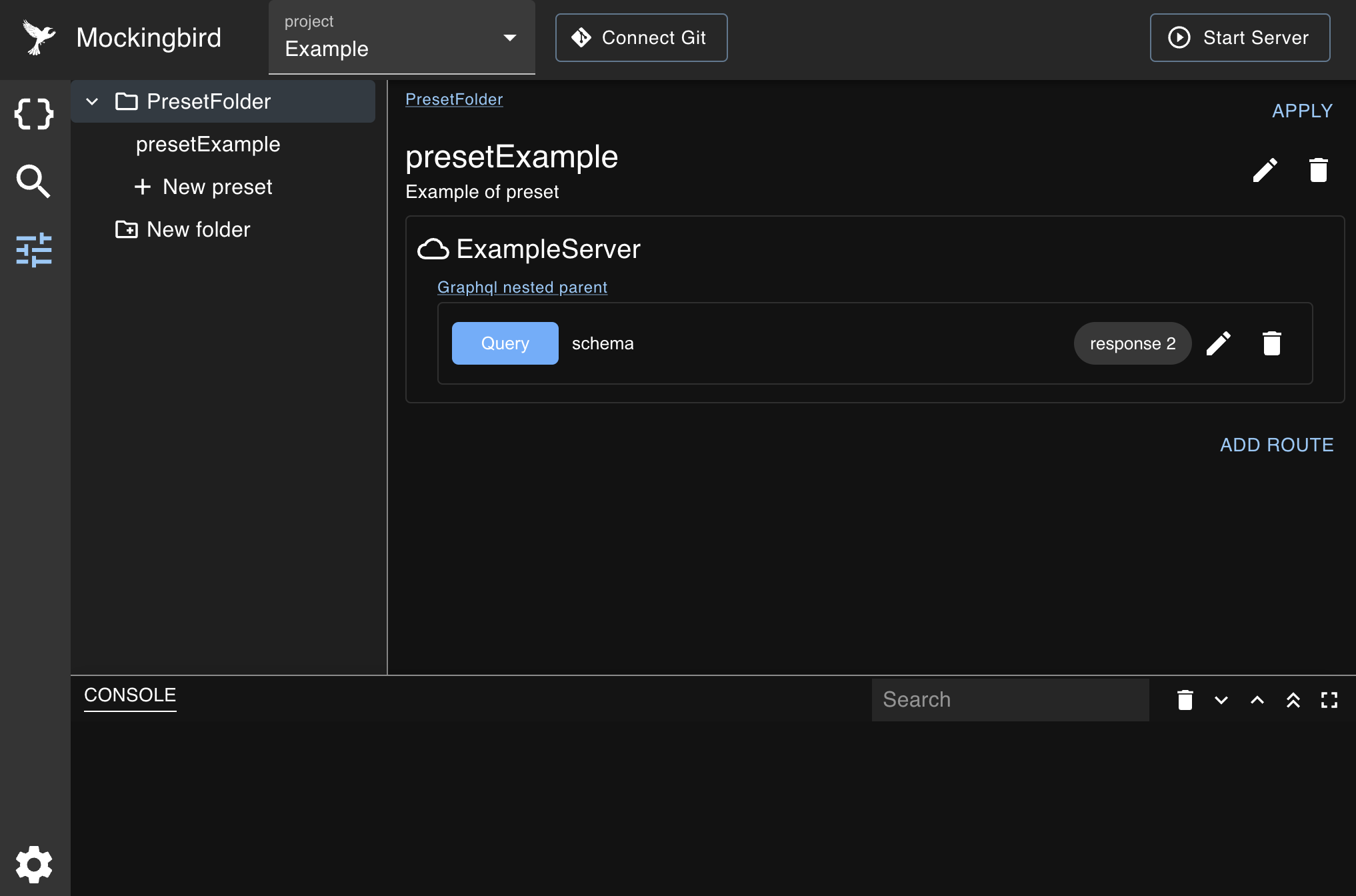The height and width of the screenshot is (896, 1356).
Task: Edit the schema route with the pencil icon
Action: coord(1219,343)
